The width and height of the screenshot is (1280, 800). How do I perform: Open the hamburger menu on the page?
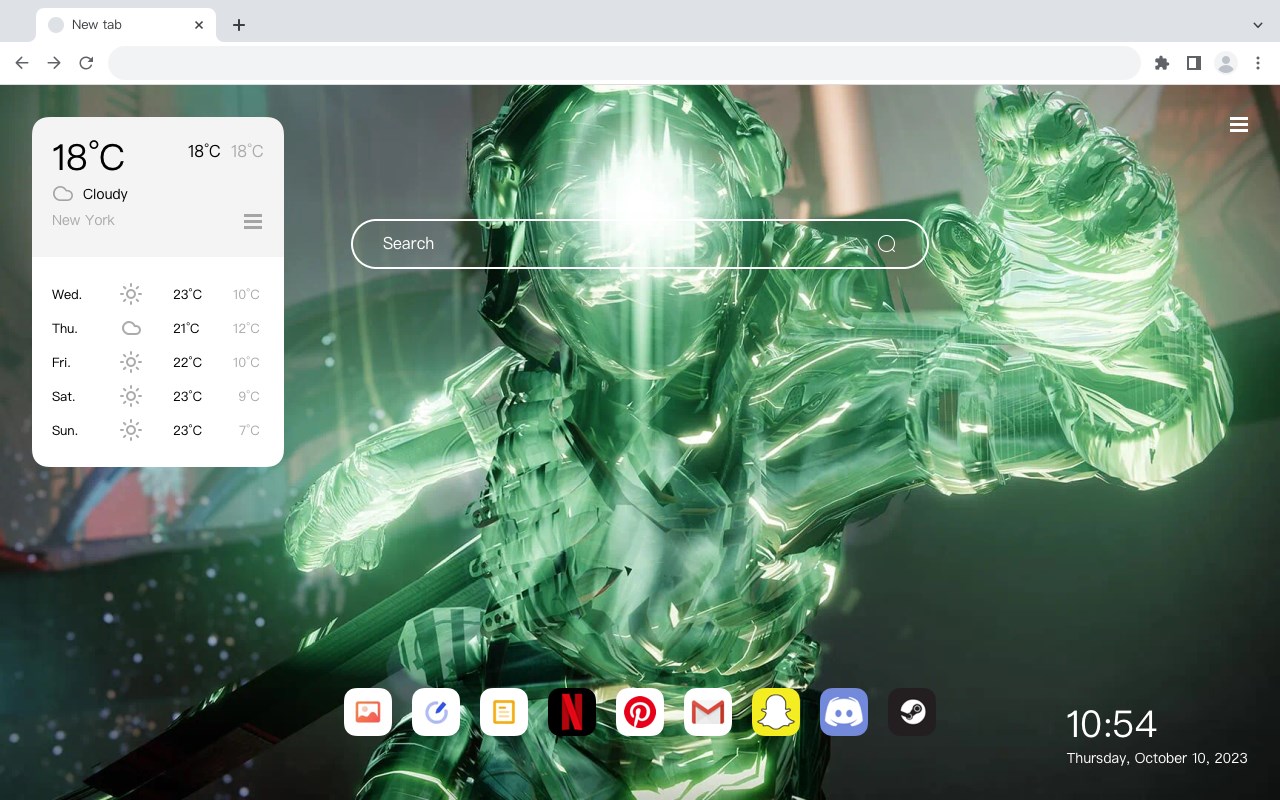[1239, 125]
